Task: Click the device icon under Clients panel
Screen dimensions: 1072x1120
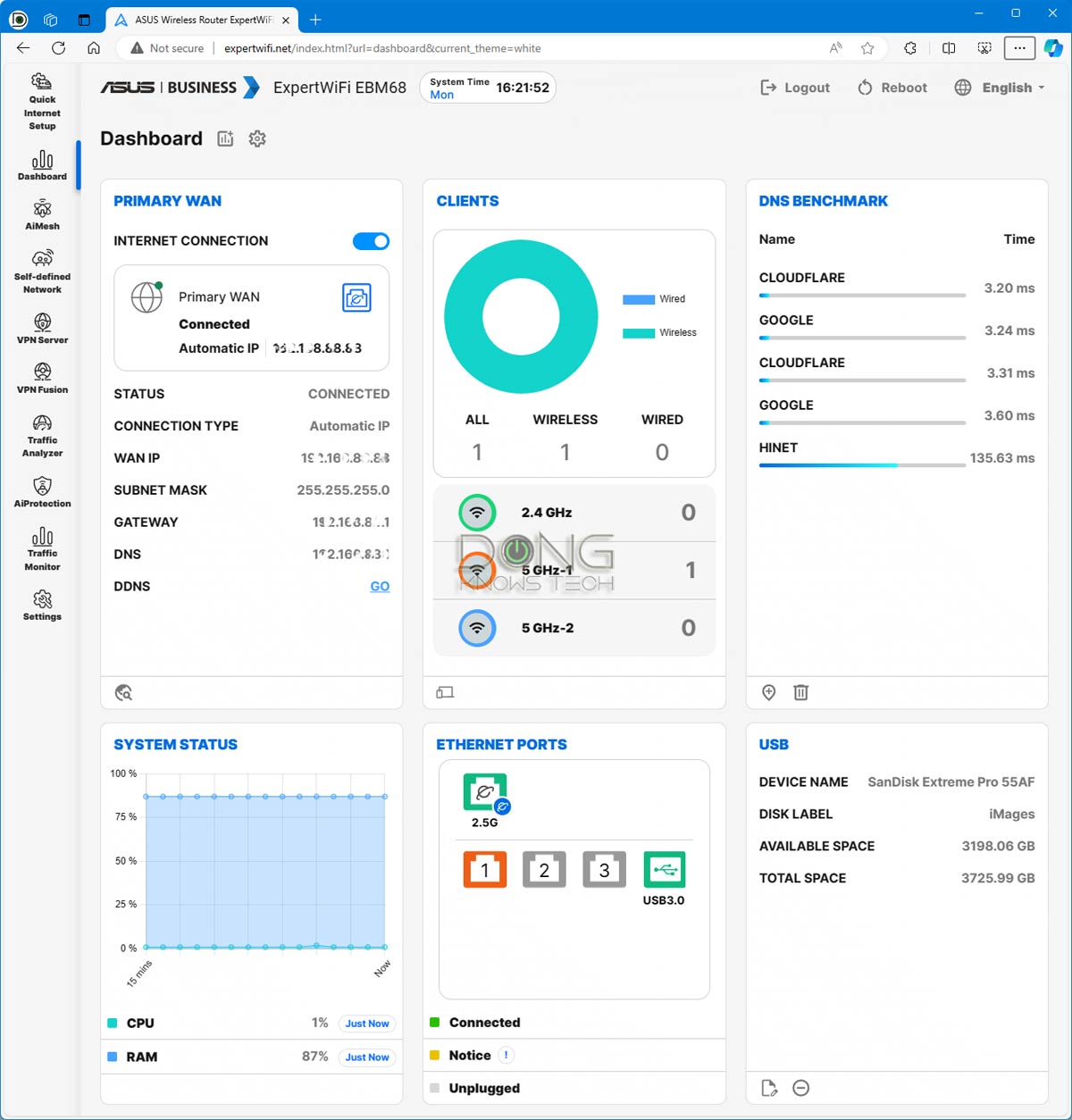Action: (x=445, y=692)
